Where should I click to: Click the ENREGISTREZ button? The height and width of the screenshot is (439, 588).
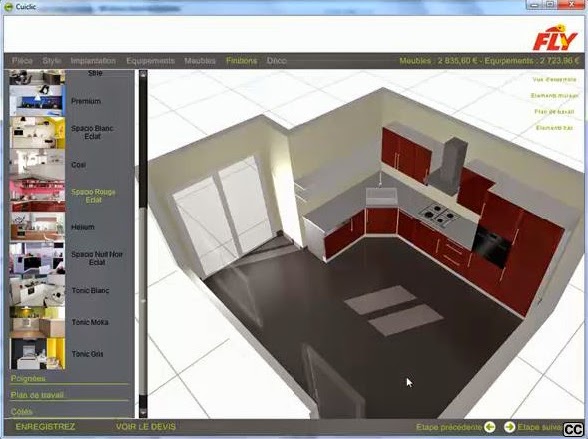pos(45,427)
